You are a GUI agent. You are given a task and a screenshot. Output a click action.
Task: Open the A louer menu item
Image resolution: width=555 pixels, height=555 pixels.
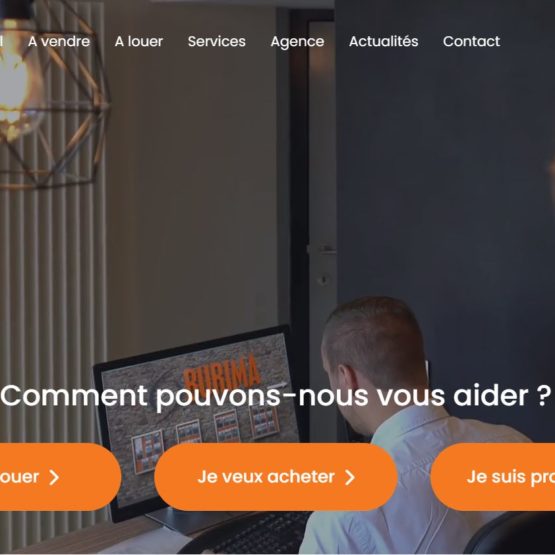[x=139, y=41]
